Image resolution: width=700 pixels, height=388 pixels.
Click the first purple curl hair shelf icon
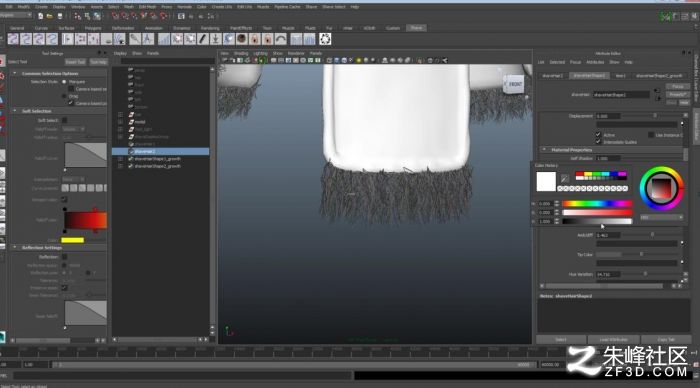point(13,39)
